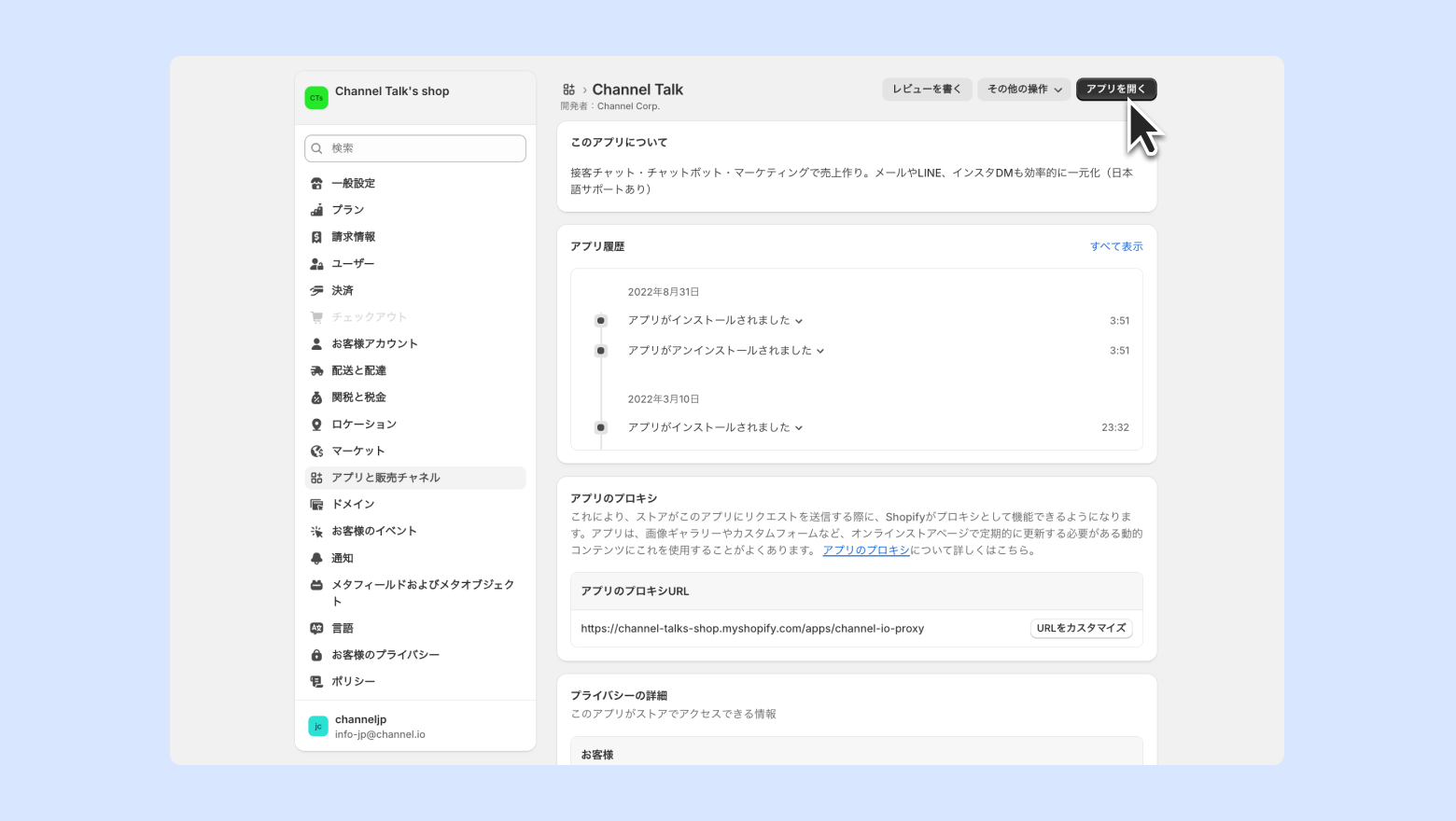1456x821 pixels.
Task: Click the users icon beside ユーザー
Action: [x=316, y=264]
